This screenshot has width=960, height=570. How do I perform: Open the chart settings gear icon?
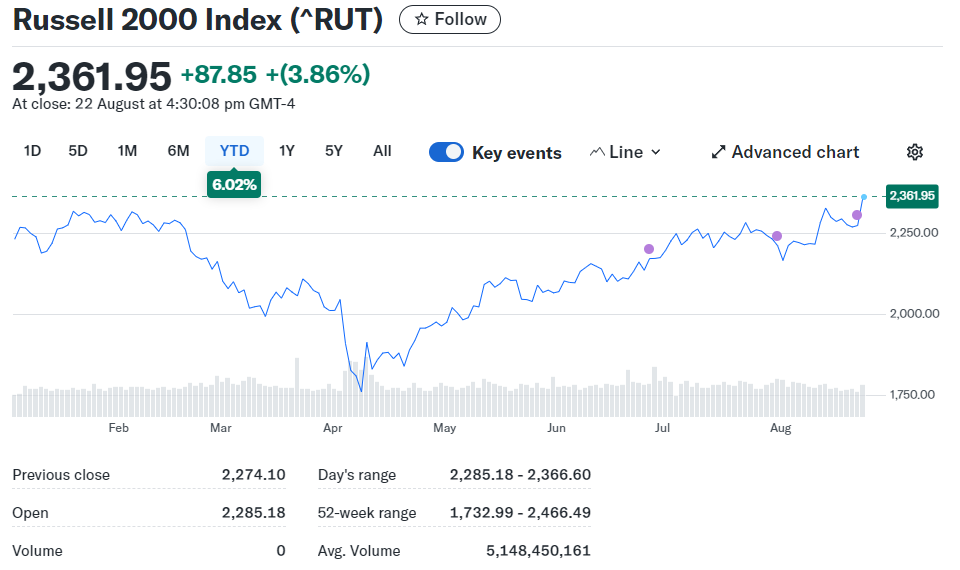tap(915, 152)
